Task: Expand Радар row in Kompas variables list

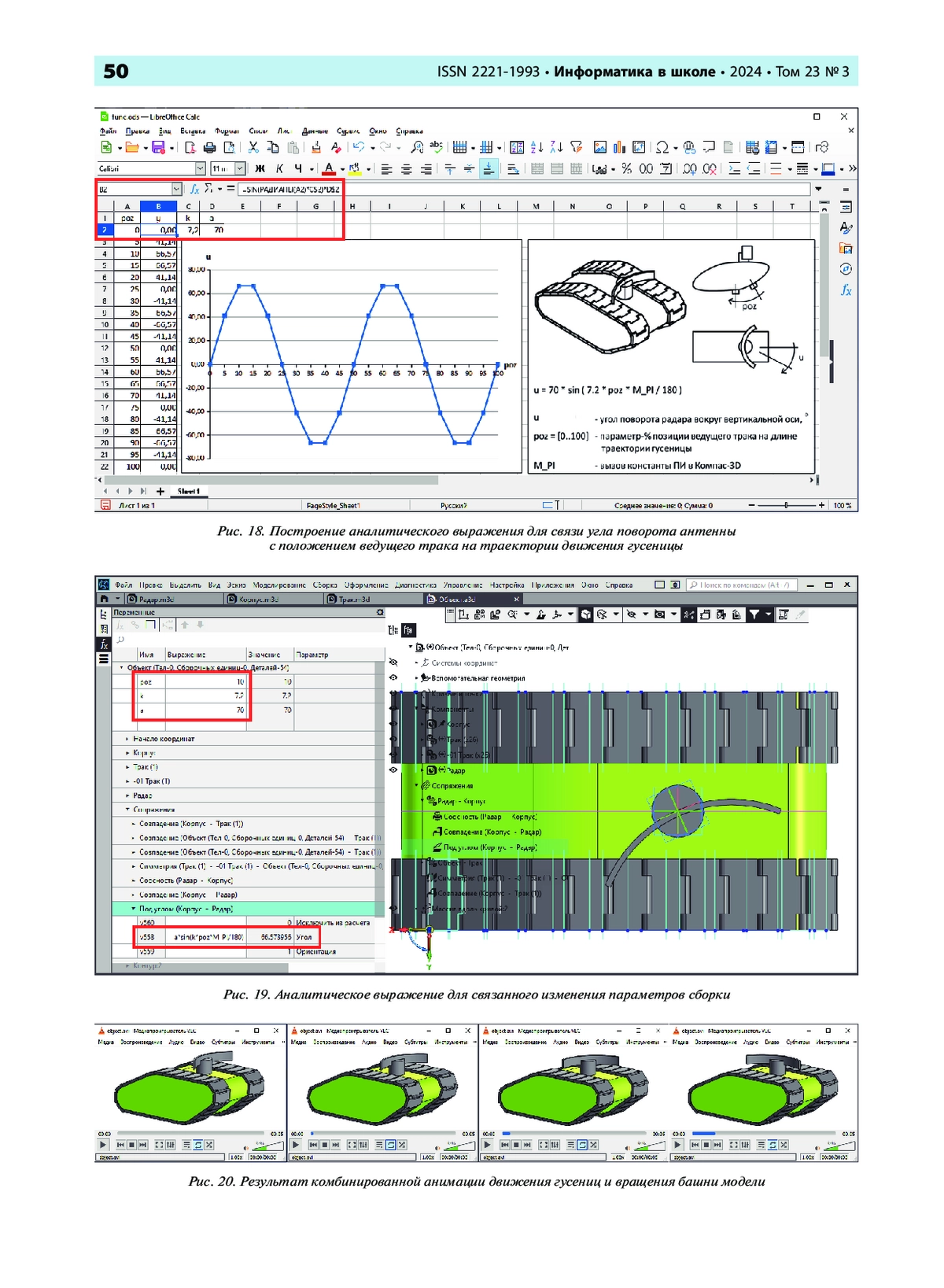Action: click(127, 795)
